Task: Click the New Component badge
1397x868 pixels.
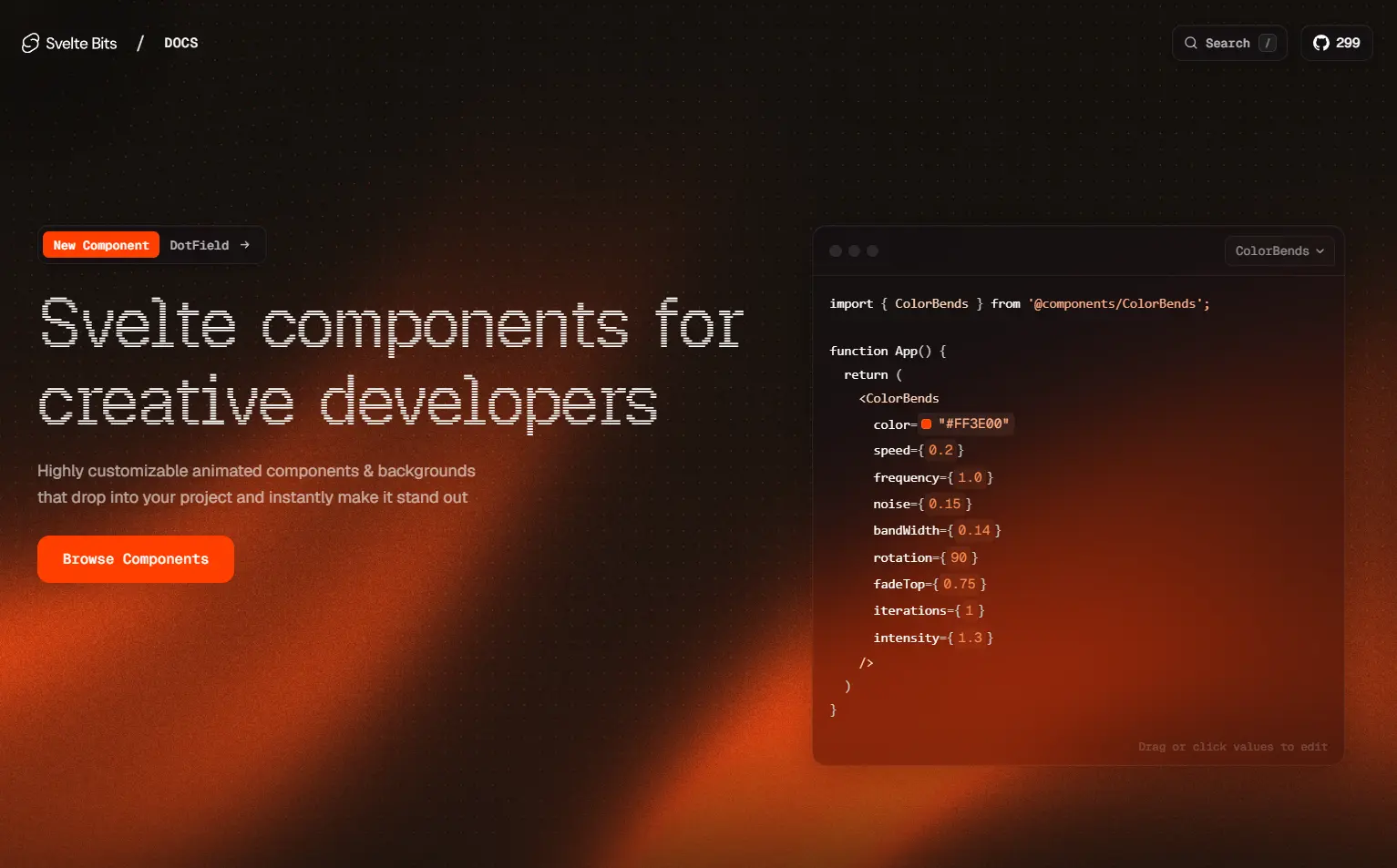Action: (101, 245)
